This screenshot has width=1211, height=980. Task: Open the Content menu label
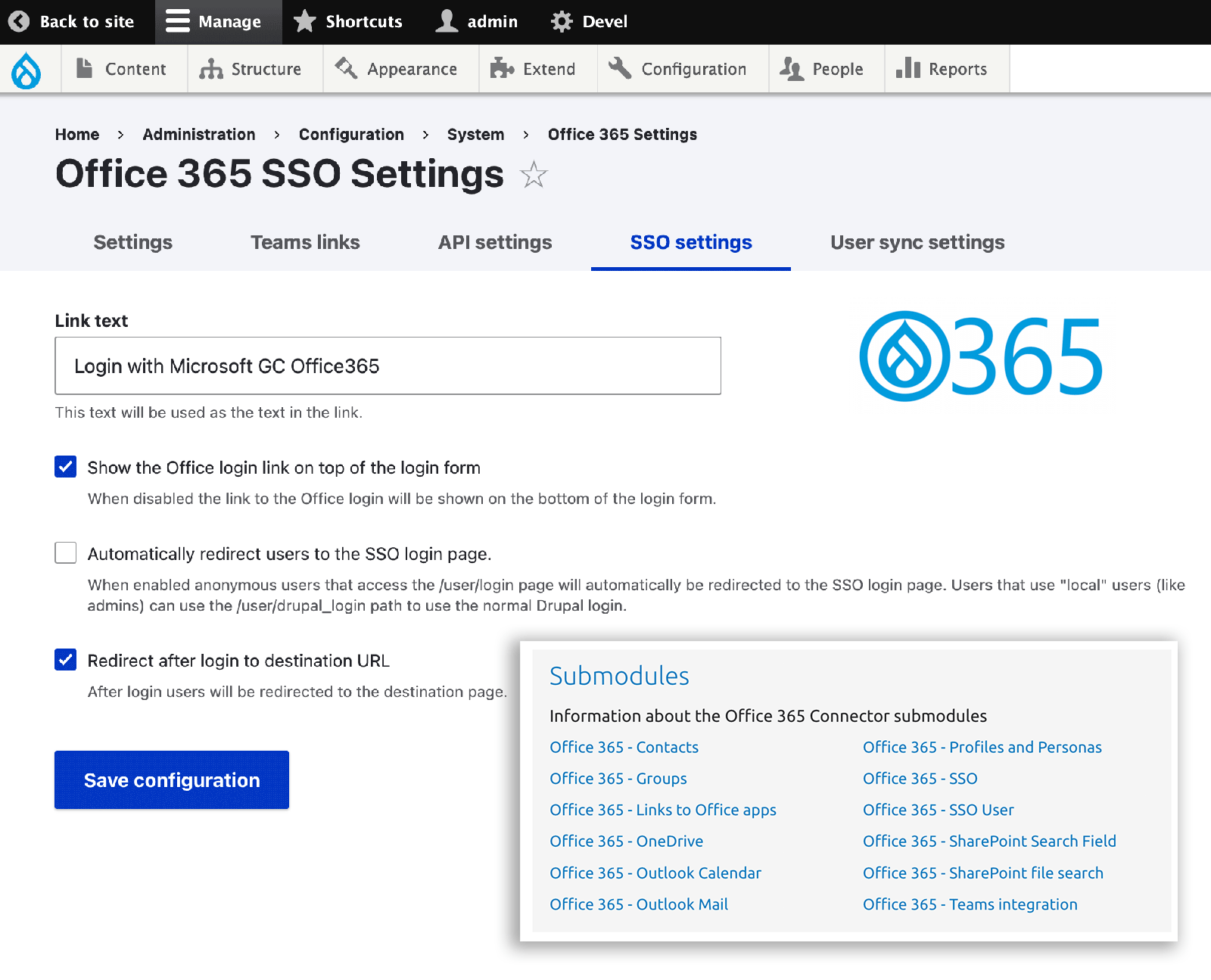tap(135, 69)
